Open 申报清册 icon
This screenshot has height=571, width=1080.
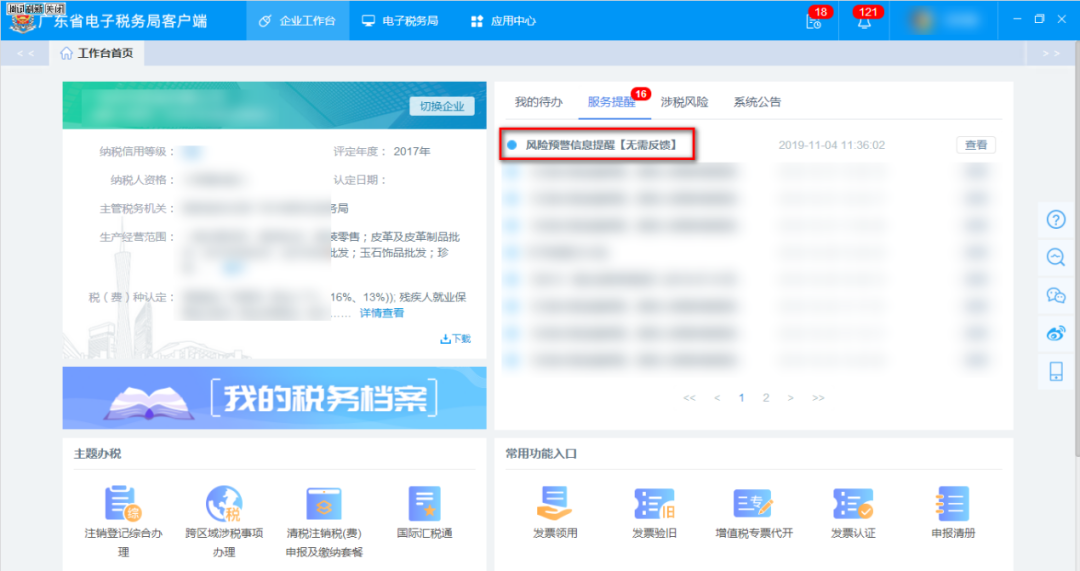click(x=953, y=503)
